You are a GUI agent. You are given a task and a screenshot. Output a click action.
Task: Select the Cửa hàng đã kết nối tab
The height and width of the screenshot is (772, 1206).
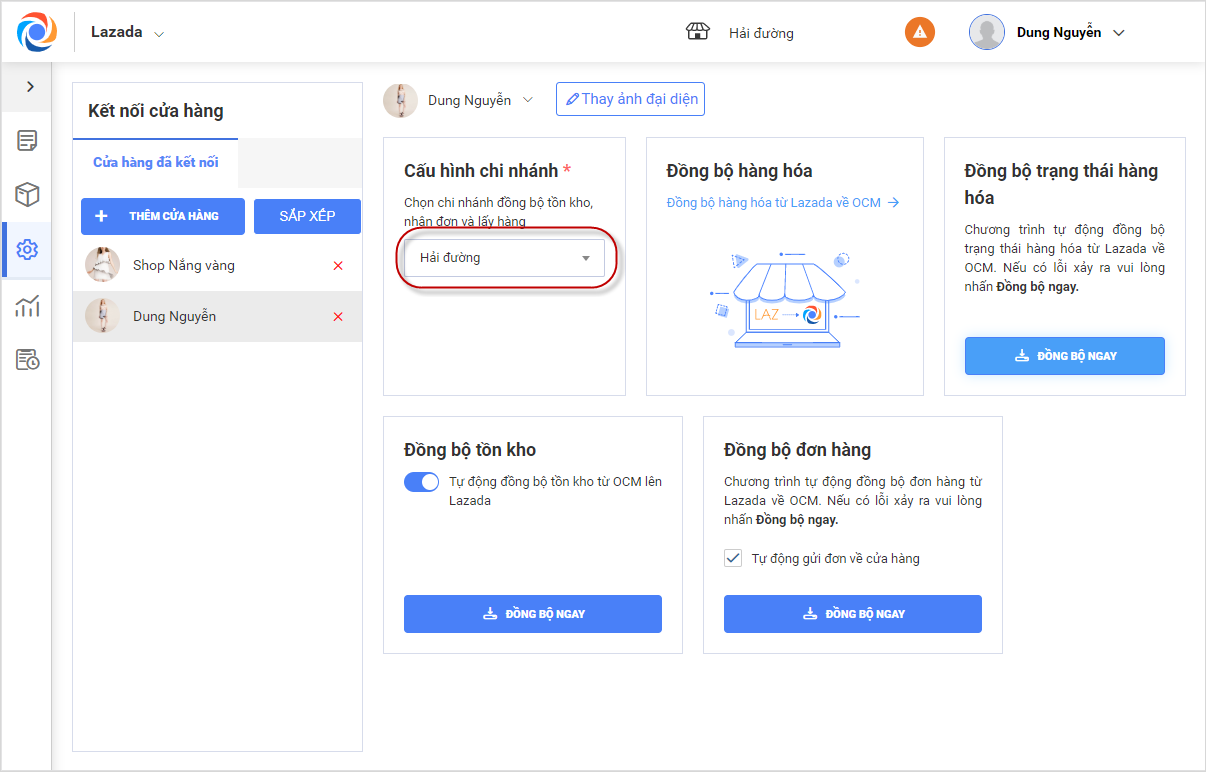pyautogui.click(x=156, y=162)
